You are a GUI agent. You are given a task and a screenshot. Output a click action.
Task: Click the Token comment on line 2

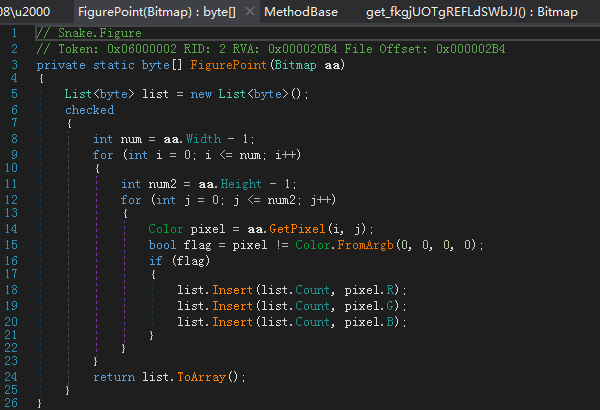[x=270, y=49]
